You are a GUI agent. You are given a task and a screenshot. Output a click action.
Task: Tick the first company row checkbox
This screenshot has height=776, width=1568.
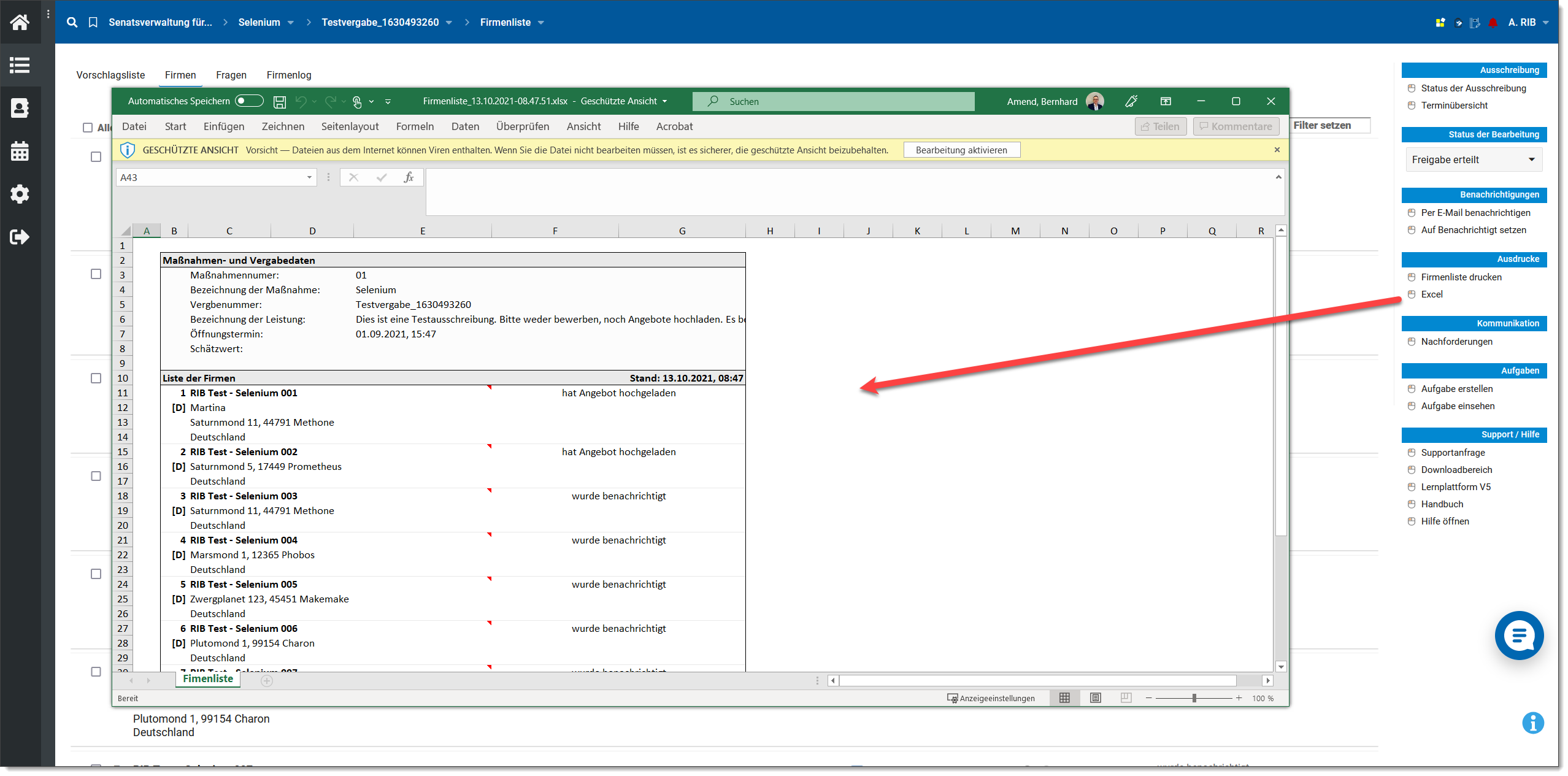pyautogui.click(x=96, y=157)
